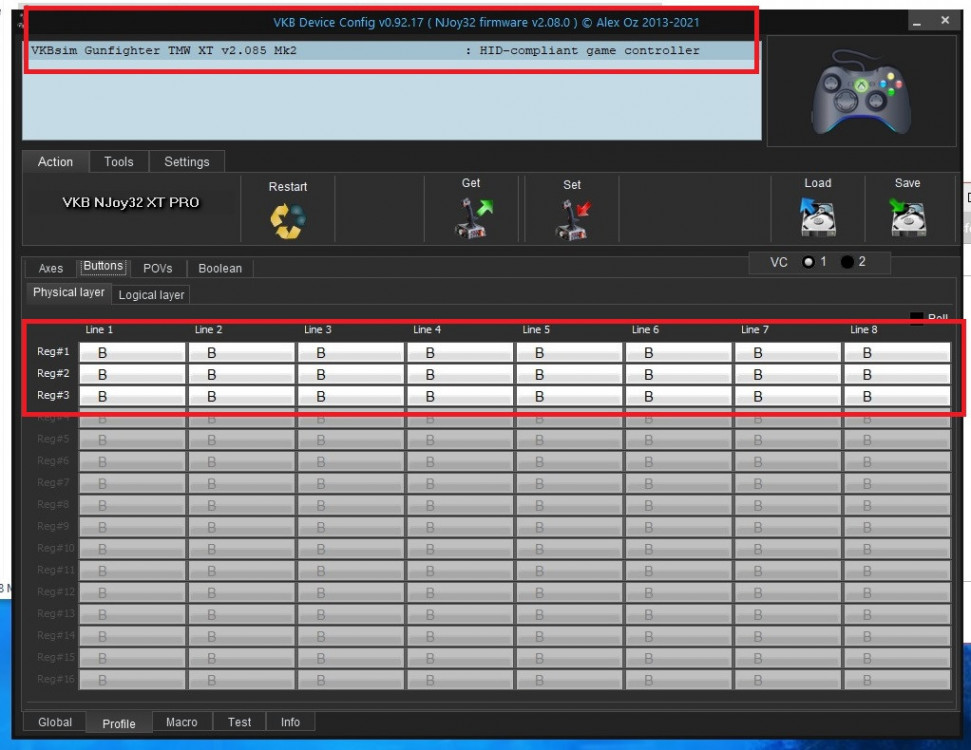971x750 pixels.
Task: Open the Settings tab
Action: coord(186,162)
